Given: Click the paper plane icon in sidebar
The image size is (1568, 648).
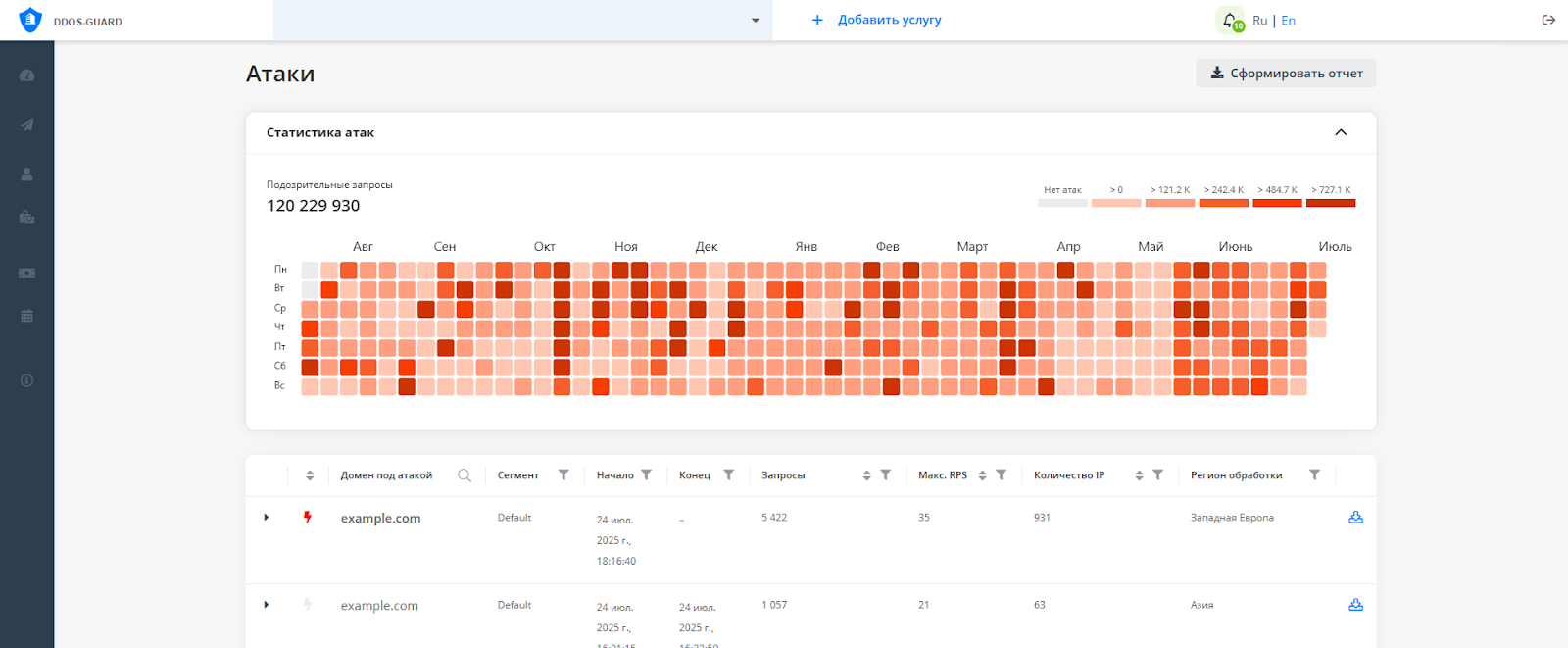Looking at the screenshot, I should click(26, 125).
